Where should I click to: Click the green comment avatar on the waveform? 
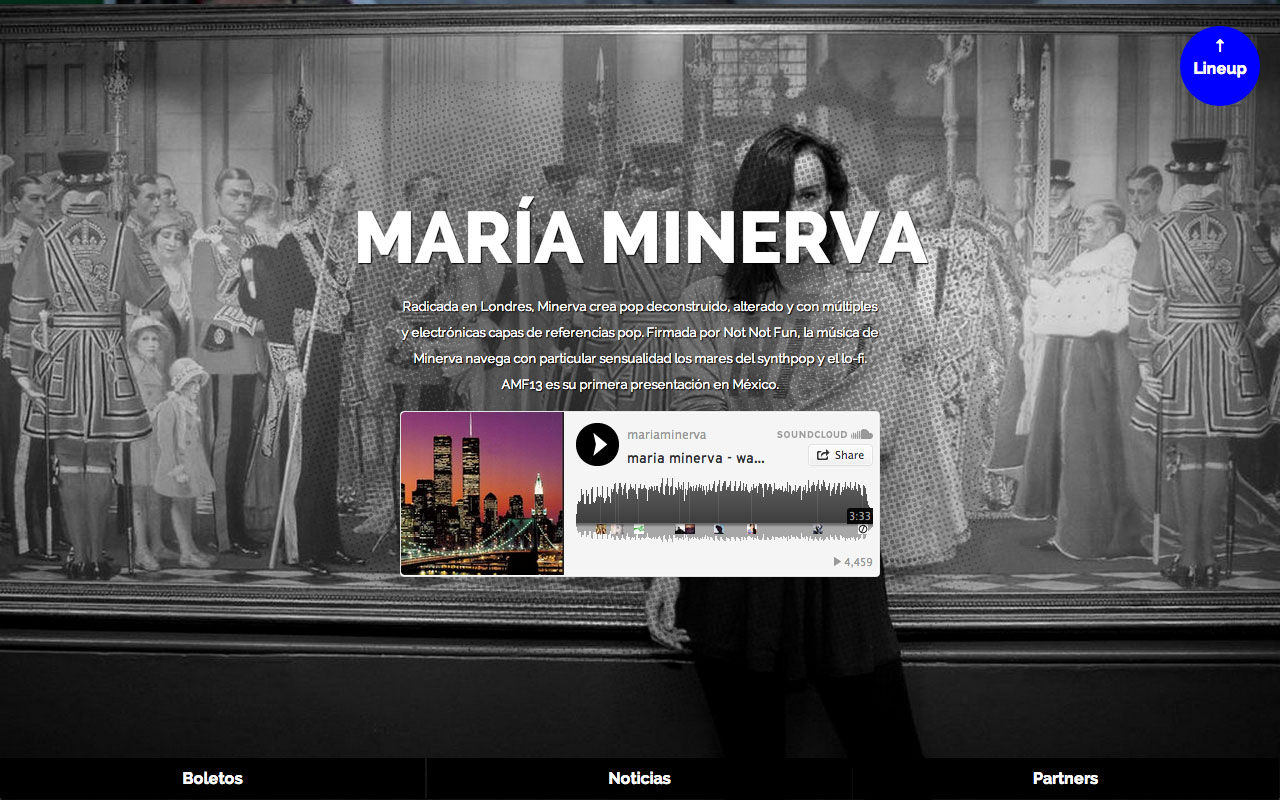639,529
